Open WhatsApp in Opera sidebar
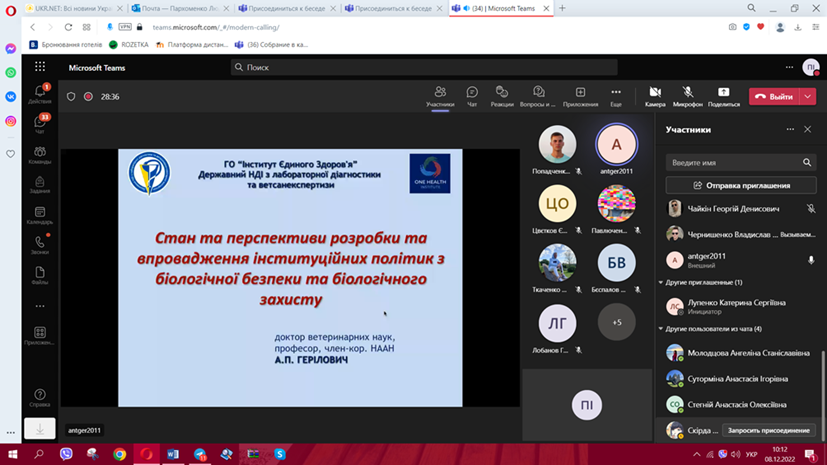The width and height of the screenshot is (827, 465). coord(11,73)
